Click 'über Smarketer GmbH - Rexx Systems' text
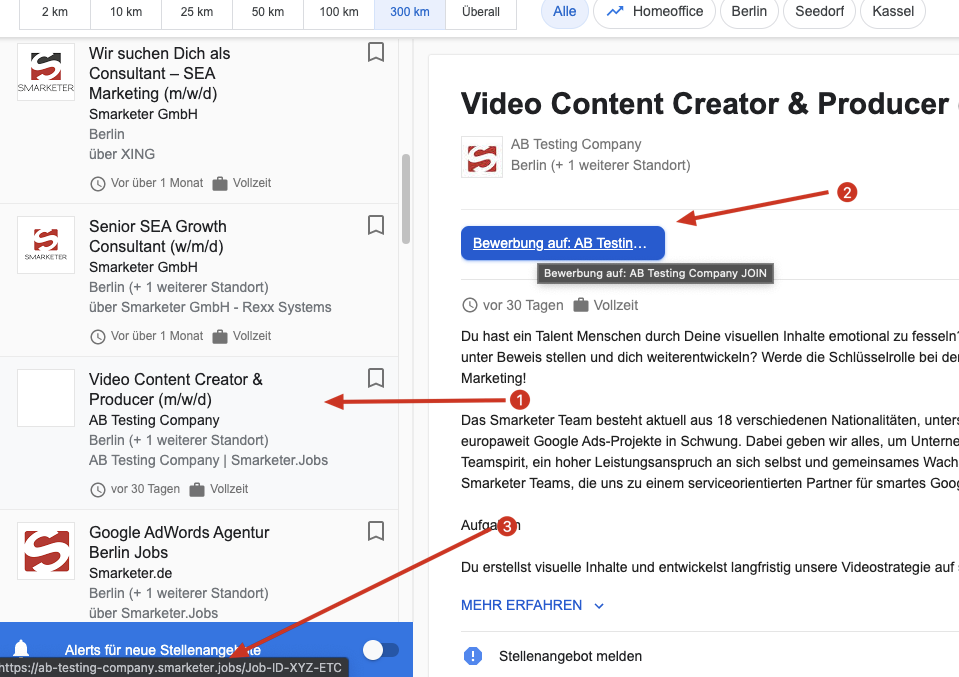The width and height of the screenshot is (959, 677). (210, 307)
